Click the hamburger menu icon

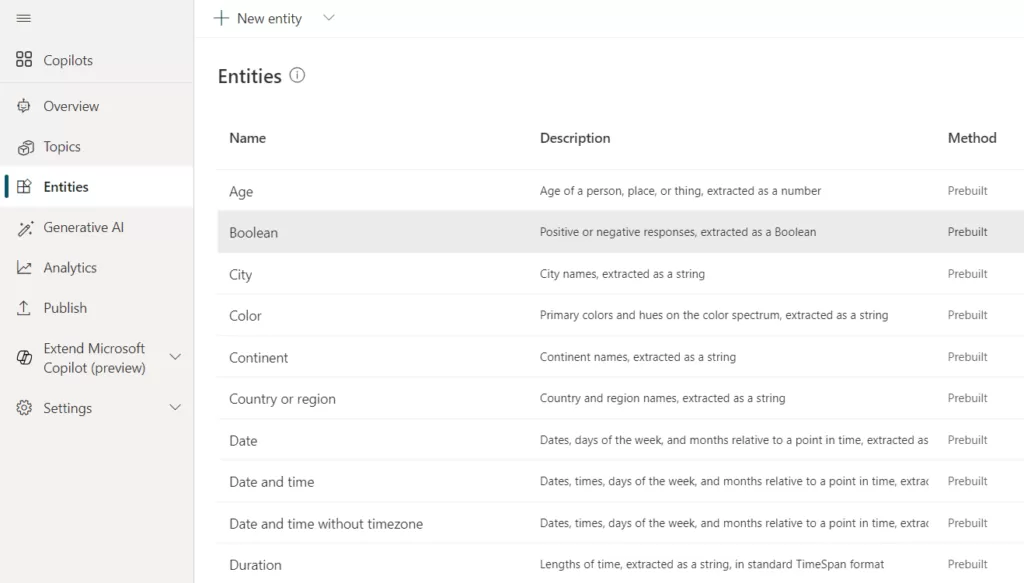(24, 18)
